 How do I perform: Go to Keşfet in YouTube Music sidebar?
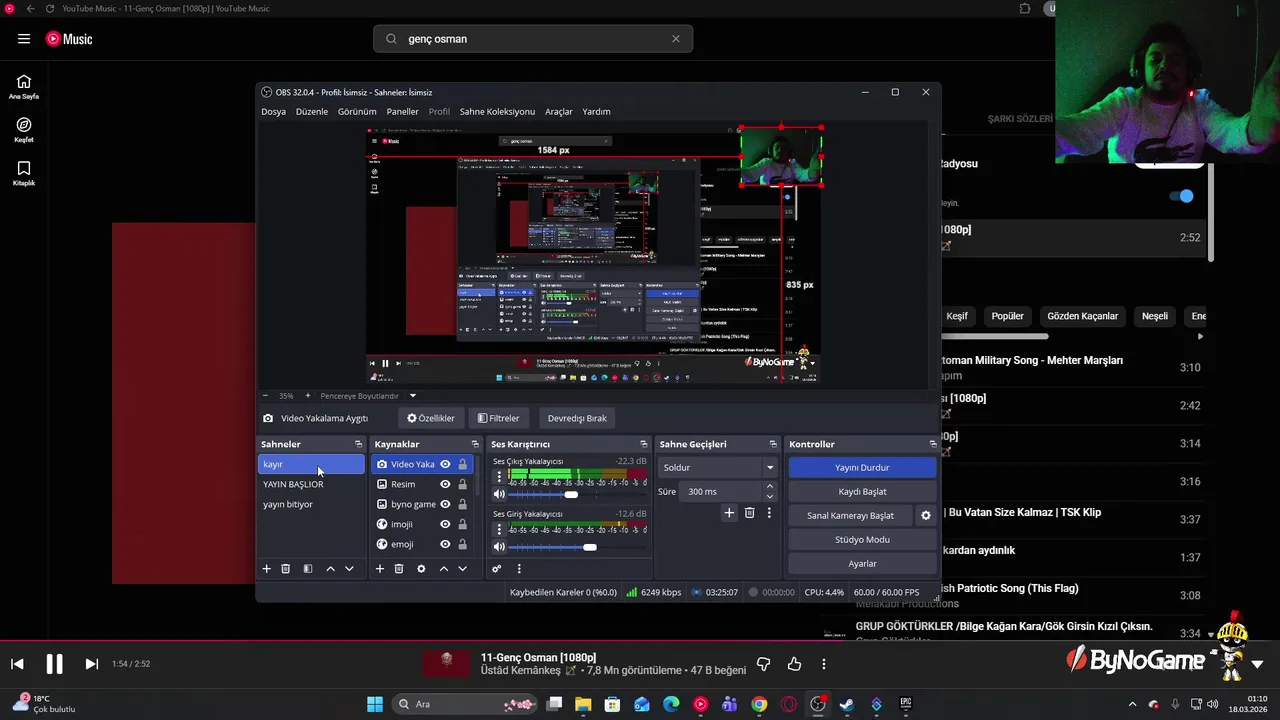click(x=24, y=130)
